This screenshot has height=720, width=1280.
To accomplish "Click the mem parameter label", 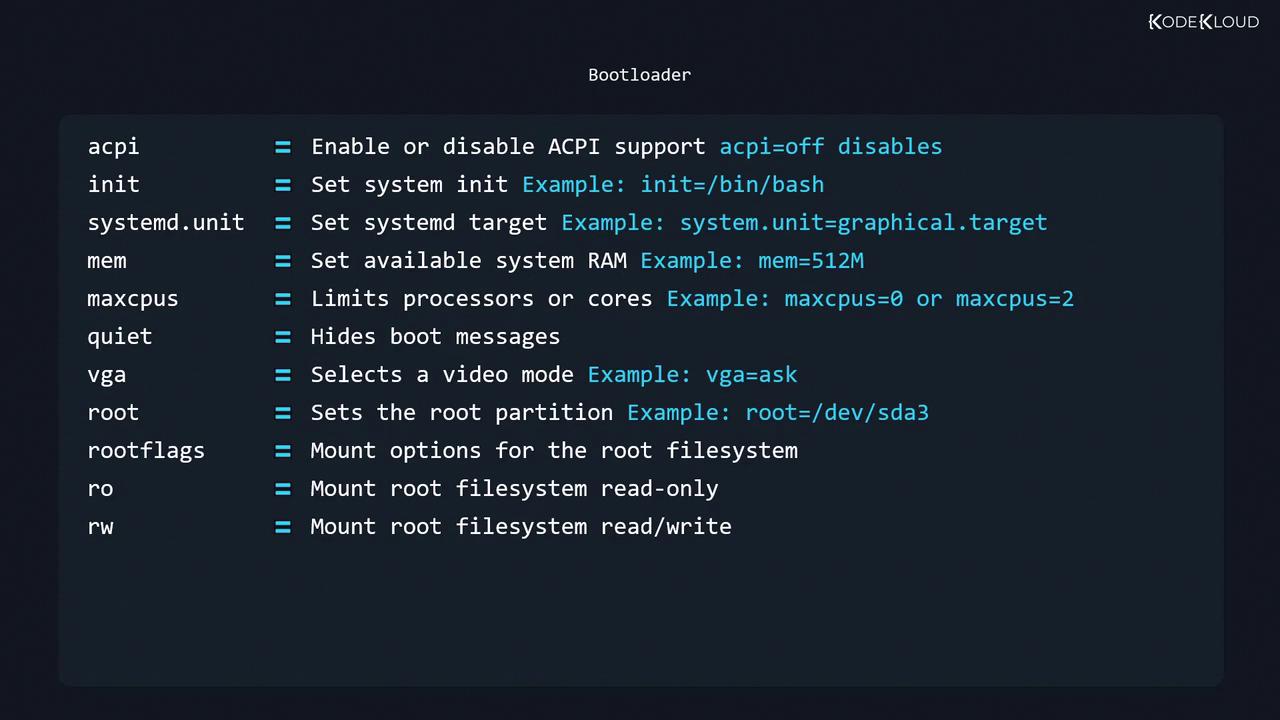I will click(x=107, y=261).
